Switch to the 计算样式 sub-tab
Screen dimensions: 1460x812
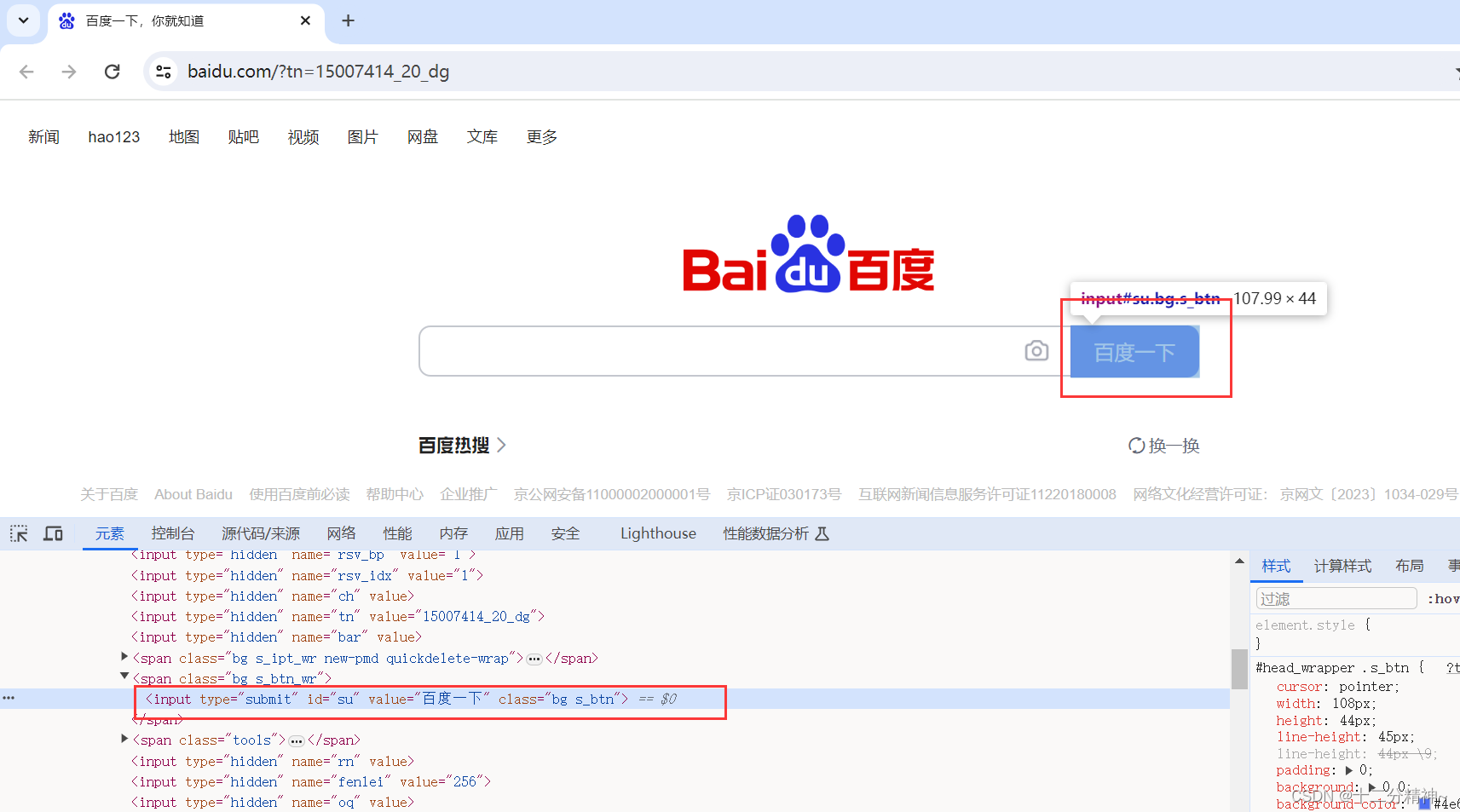1342,566
